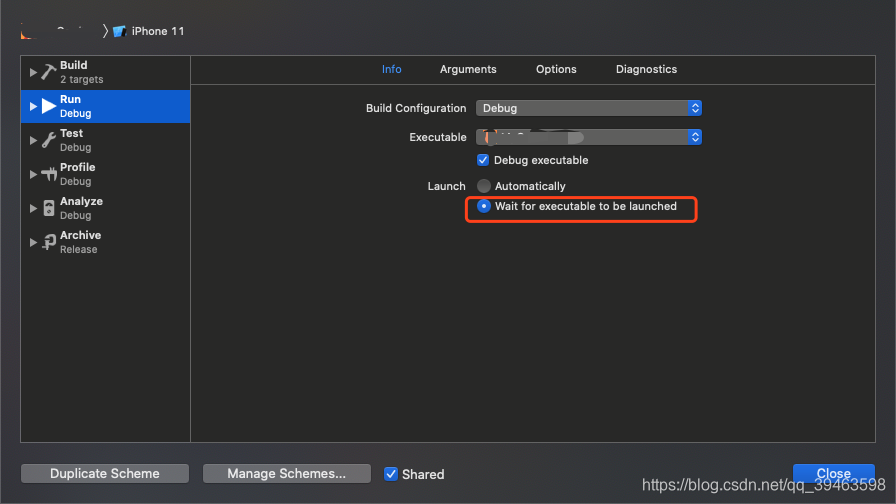Click the Executable label
The image size is (896, 504).
[438, 137]
